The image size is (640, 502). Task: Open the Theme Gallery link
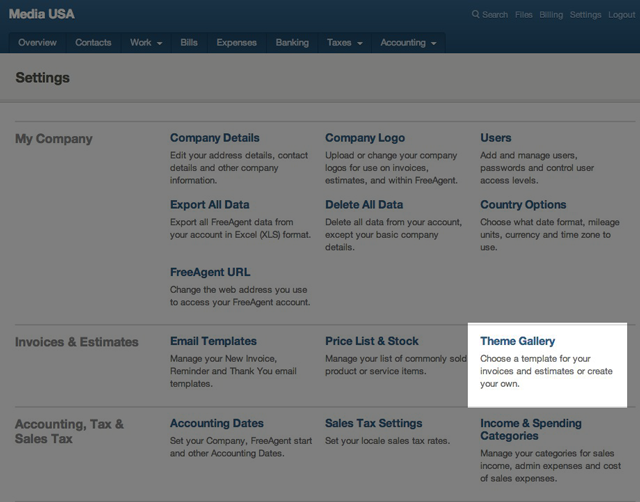pyautogui.click(x=517, y=341)
